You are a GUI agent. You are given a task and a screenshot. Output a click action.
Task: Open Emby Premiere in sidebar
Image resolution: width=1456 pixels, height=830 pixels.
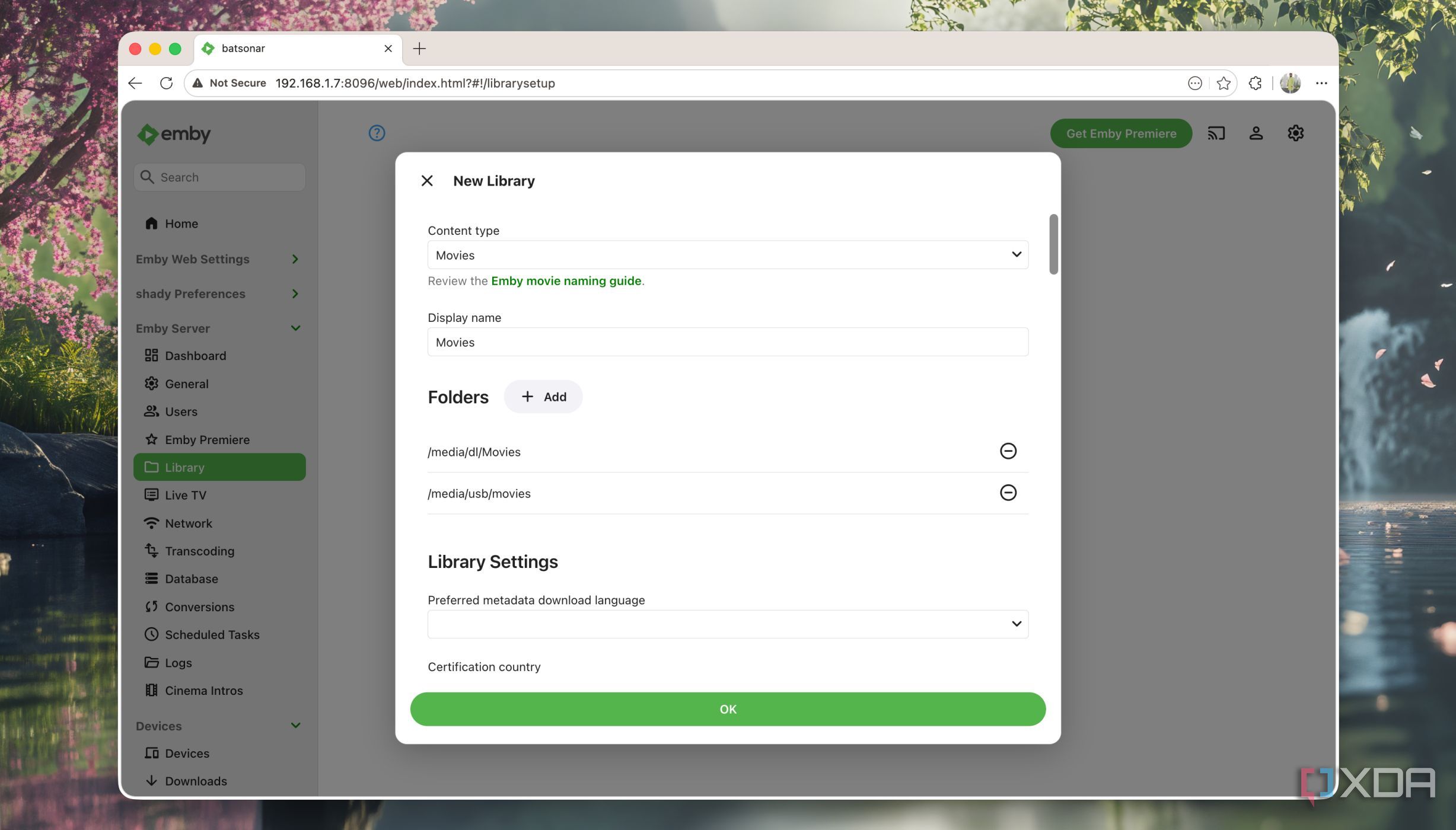[219, 439]
